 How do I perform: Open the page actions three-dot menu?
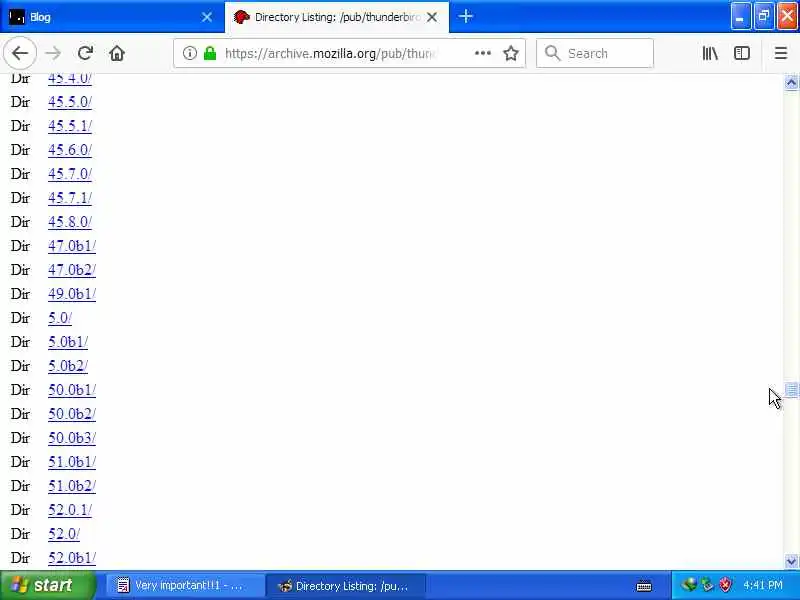tap(483, 53)
